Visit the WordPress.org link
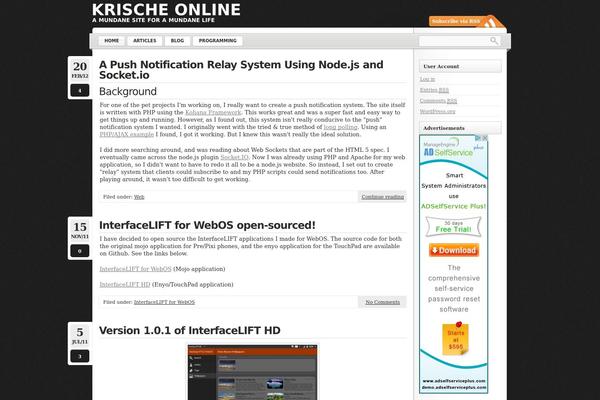 (x=437, y=111)
